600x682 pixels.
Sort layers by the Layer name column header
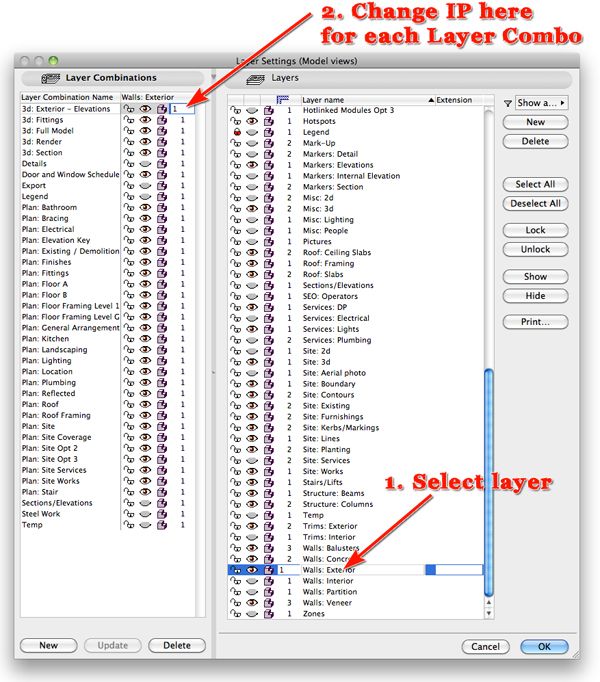point(368,100)
